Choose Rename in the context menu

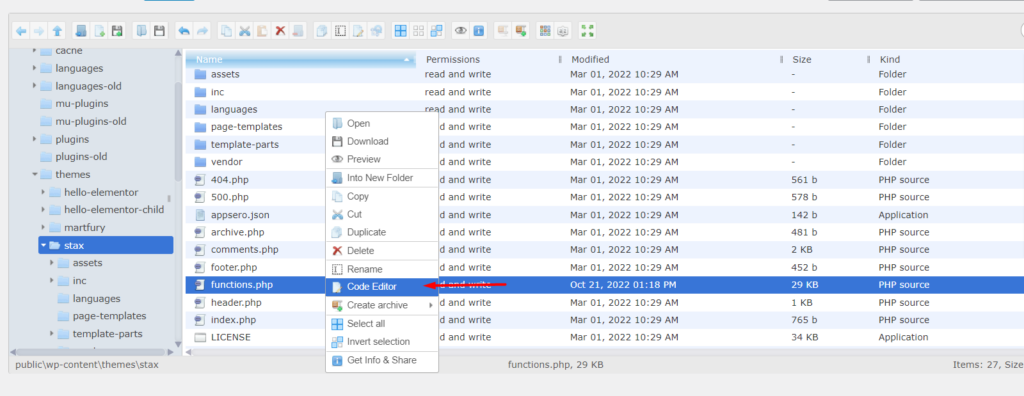click(x=381, y=269)
